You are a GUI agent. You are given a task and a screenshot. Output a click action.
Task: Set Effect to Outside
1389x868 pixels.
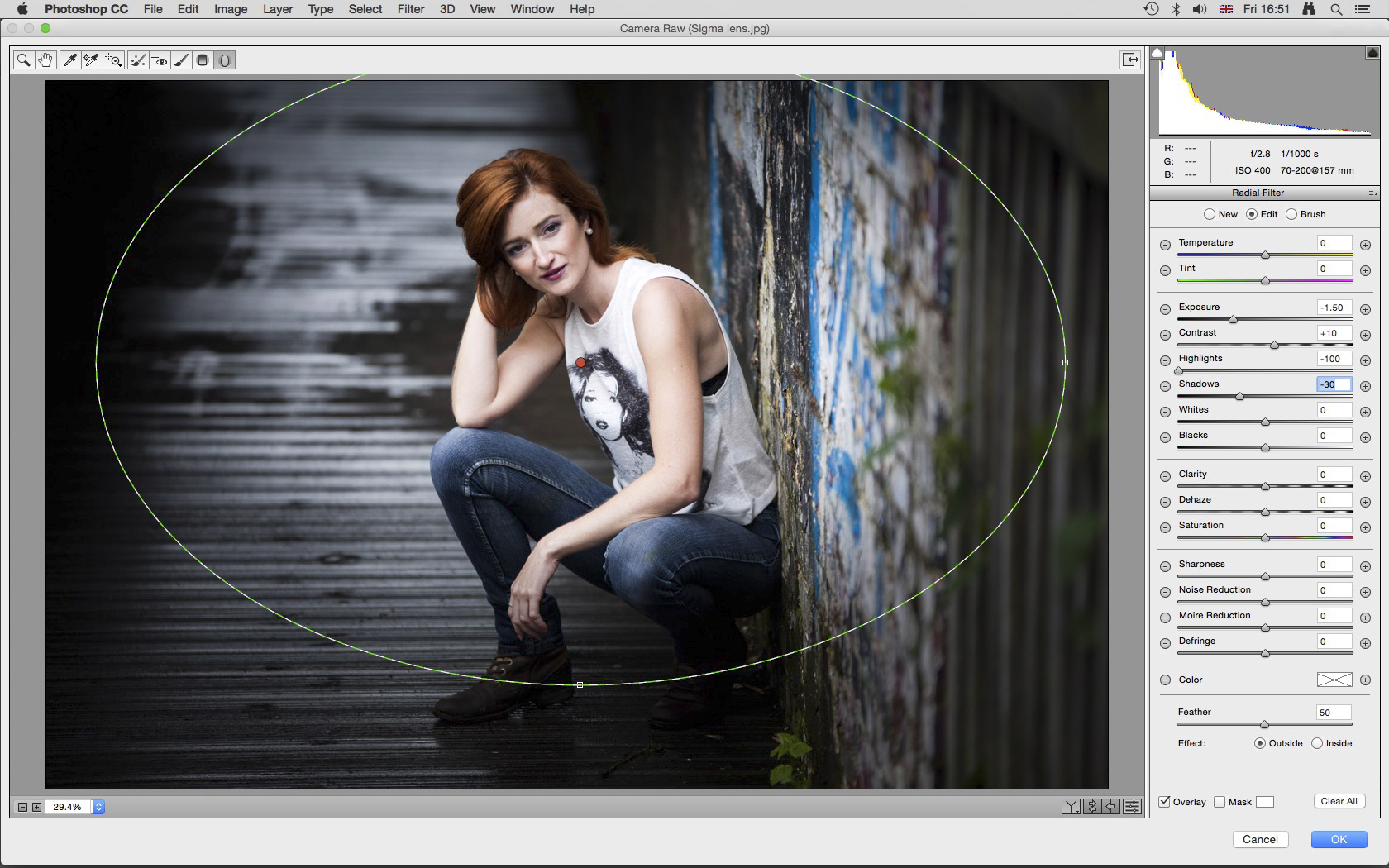pos(1259,743)
